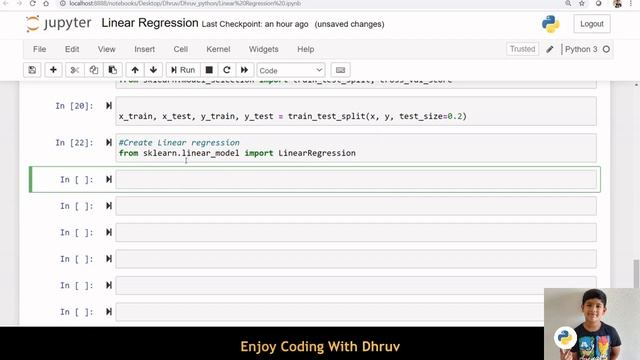Move the selected cell up with the arrow
The image size is (640, 360).
pyautogui.click(x=135, y=70)
